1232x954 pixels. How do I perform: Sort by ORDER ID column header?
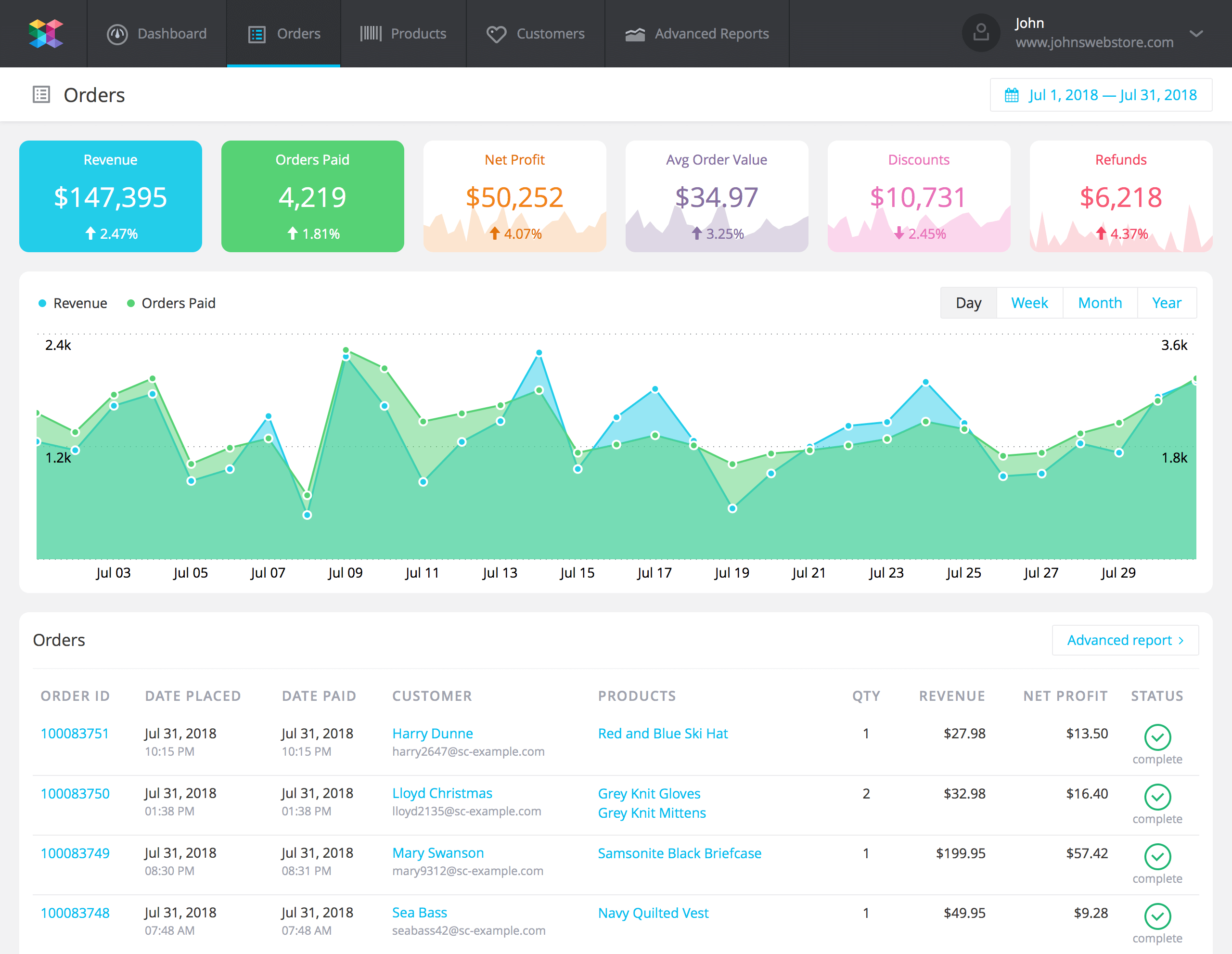(x=75, y=696)
